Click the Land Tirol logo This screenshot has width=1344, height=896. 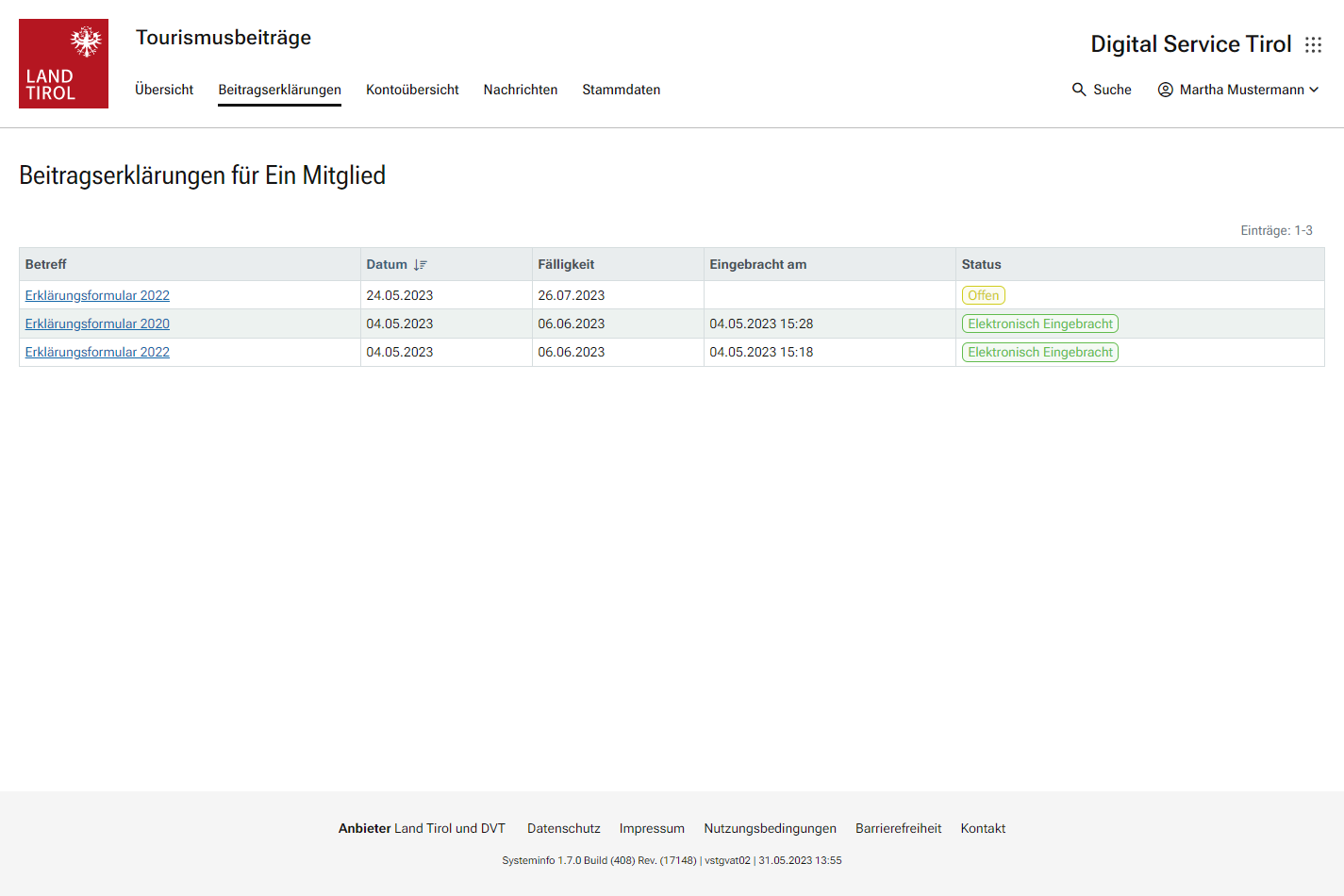tap(63, 63)
